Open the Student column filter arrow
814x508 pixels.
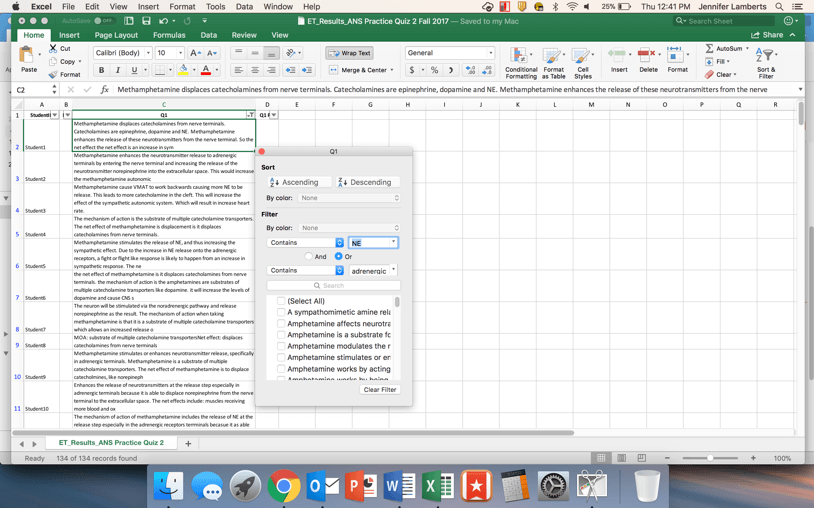(x=55, y=115)
